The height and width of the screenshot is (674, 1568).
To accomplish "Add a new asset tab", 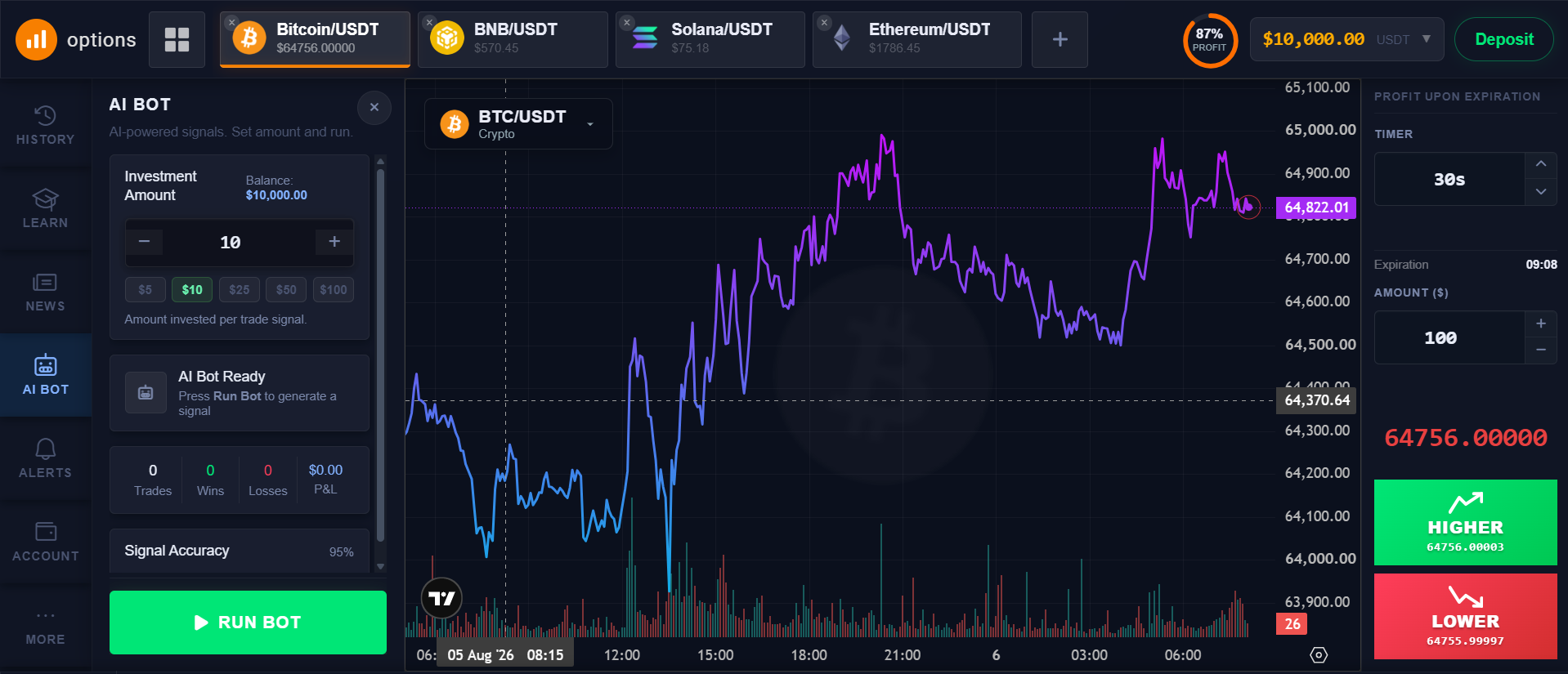I will (x=1060, y=39).
